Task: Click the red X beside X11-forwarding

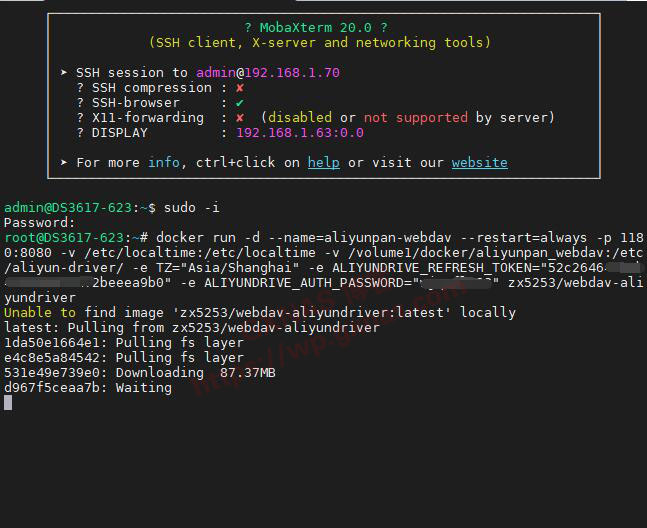Action: pyautogui.click(x=240, y=118)
